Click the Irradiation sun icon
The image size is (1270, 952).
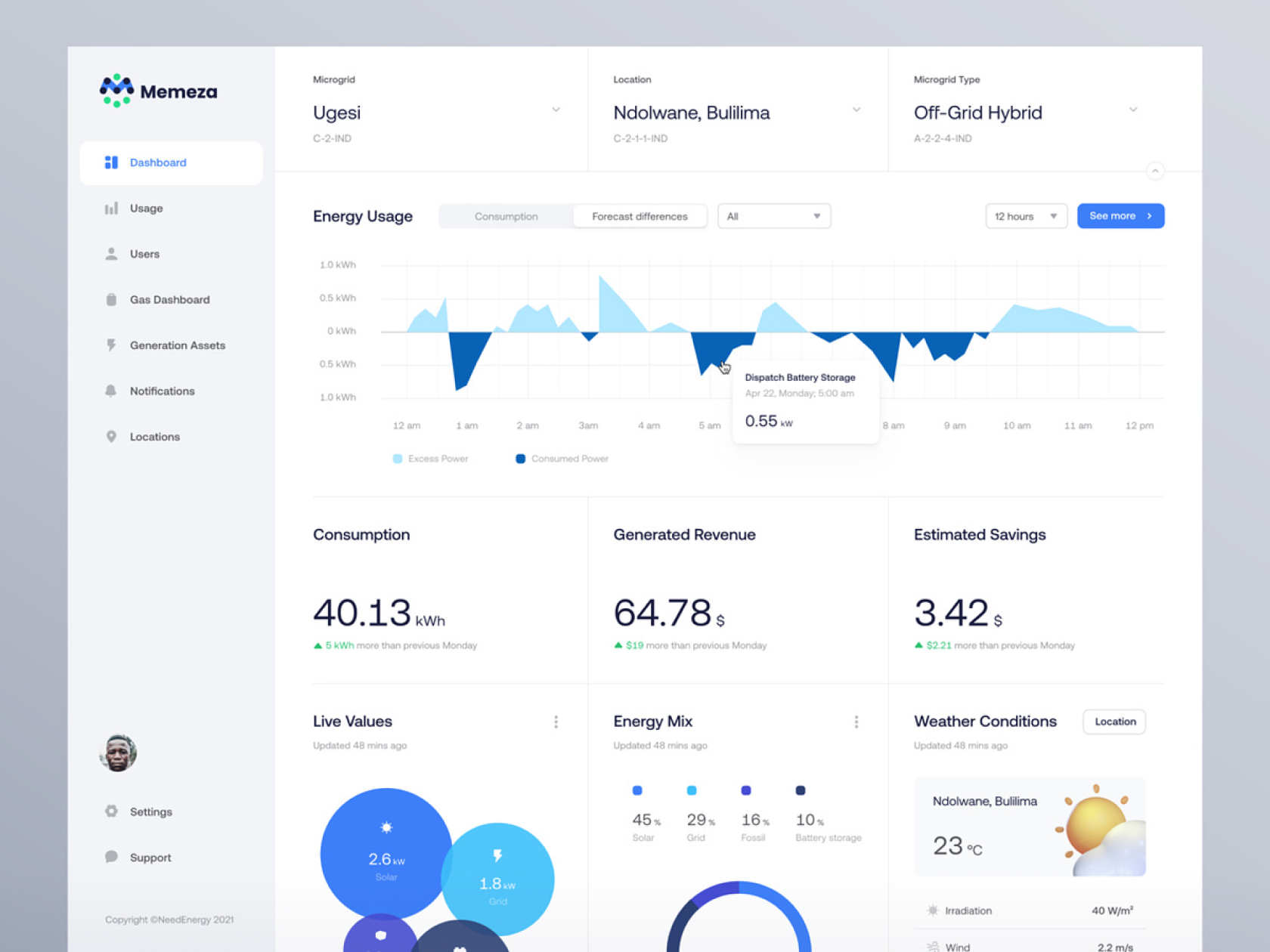[933, 910]
